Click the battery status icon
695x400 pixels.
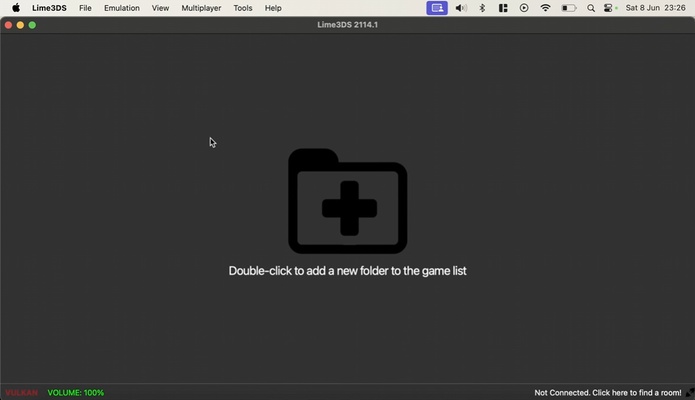(x=569, y=8)
